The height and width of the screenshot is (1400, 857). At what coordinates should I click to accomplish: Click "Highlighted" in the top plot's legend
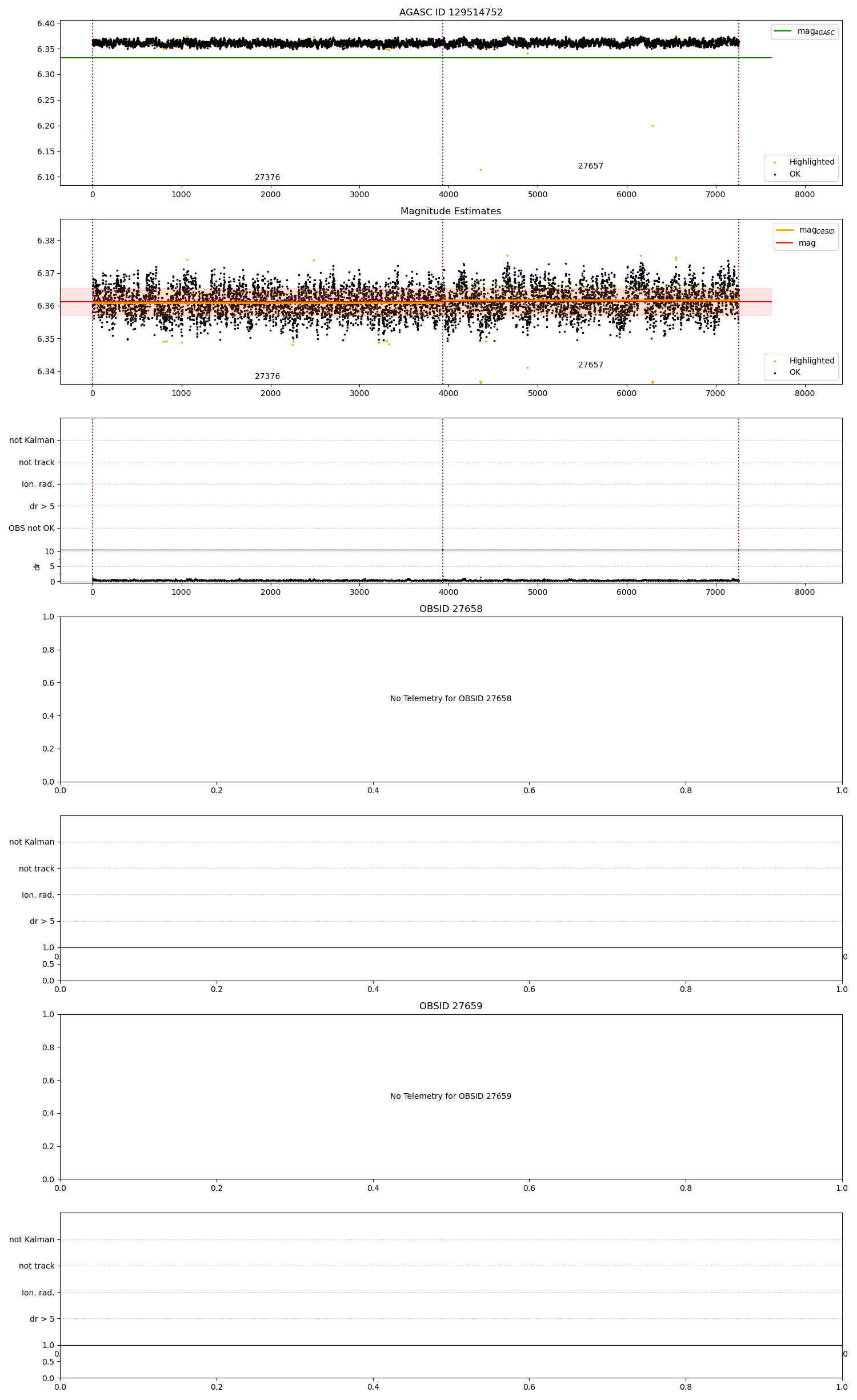[812, 162]
